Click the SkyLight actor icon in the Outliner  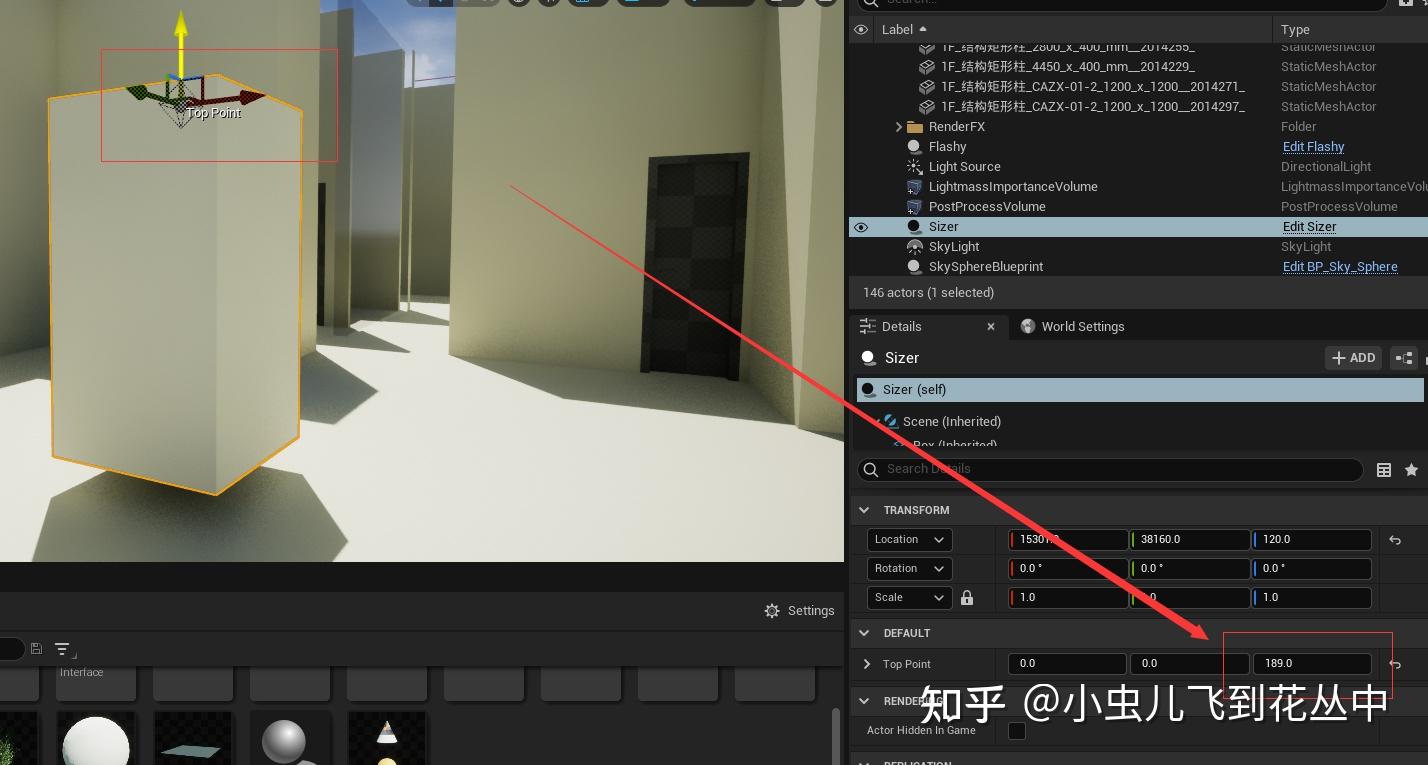click(x=913, y=246)
